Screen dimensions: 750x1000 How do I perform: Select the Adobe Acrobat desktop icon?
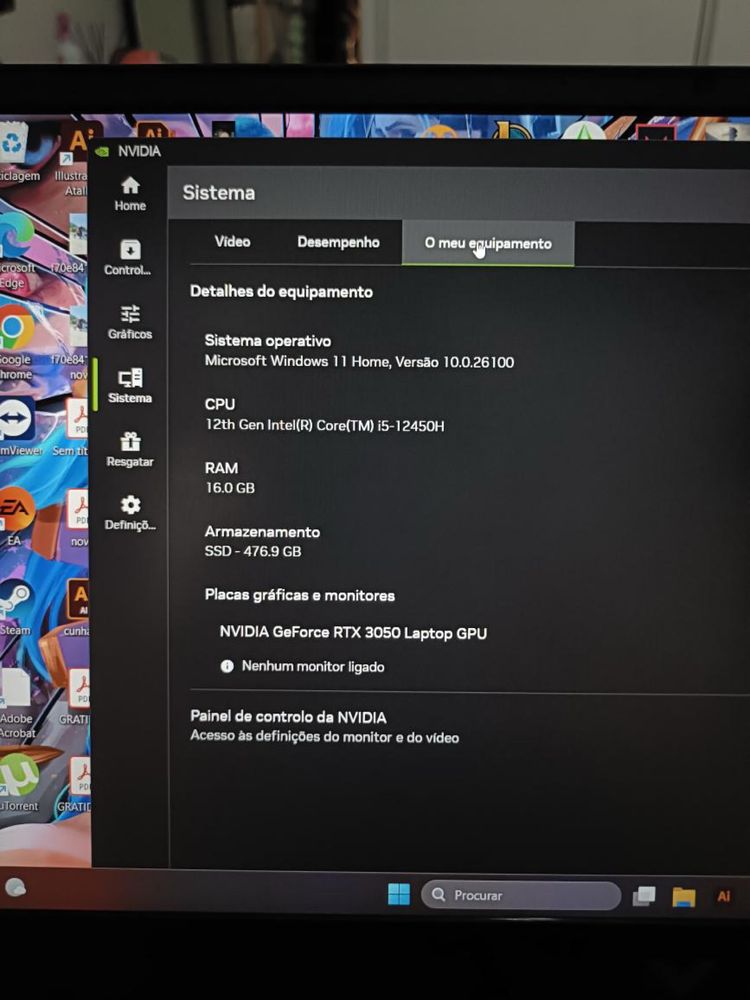tap(17, 703)
